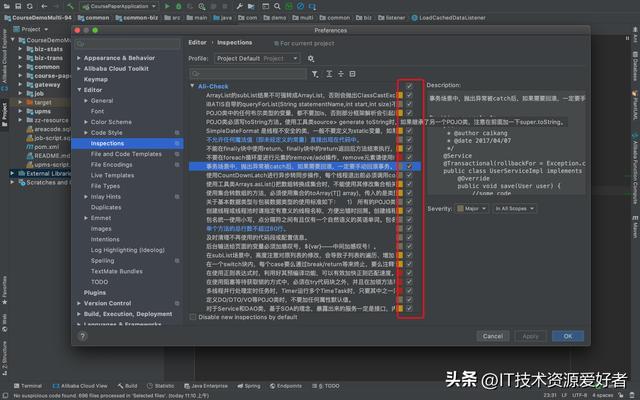Click the filter inspections funnel icon
The width and height of the screenshot is (640, 400).
315,74
